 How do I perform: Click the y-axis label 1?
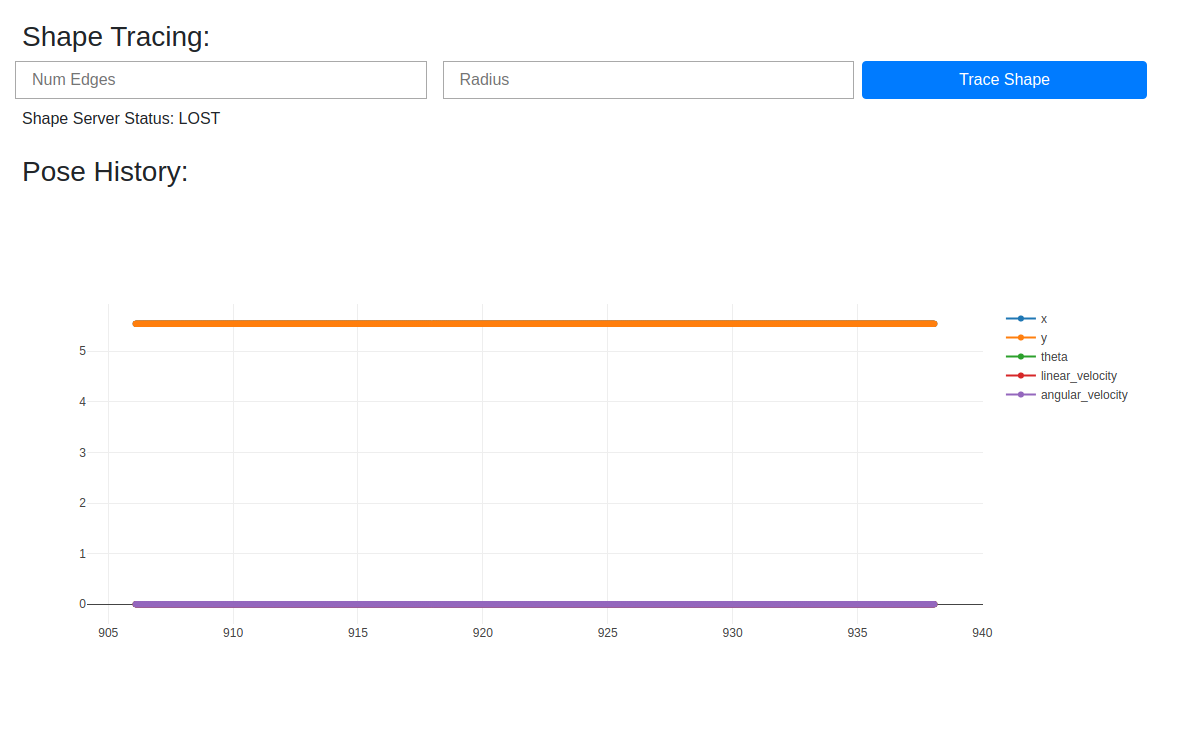tap(83, 554)
